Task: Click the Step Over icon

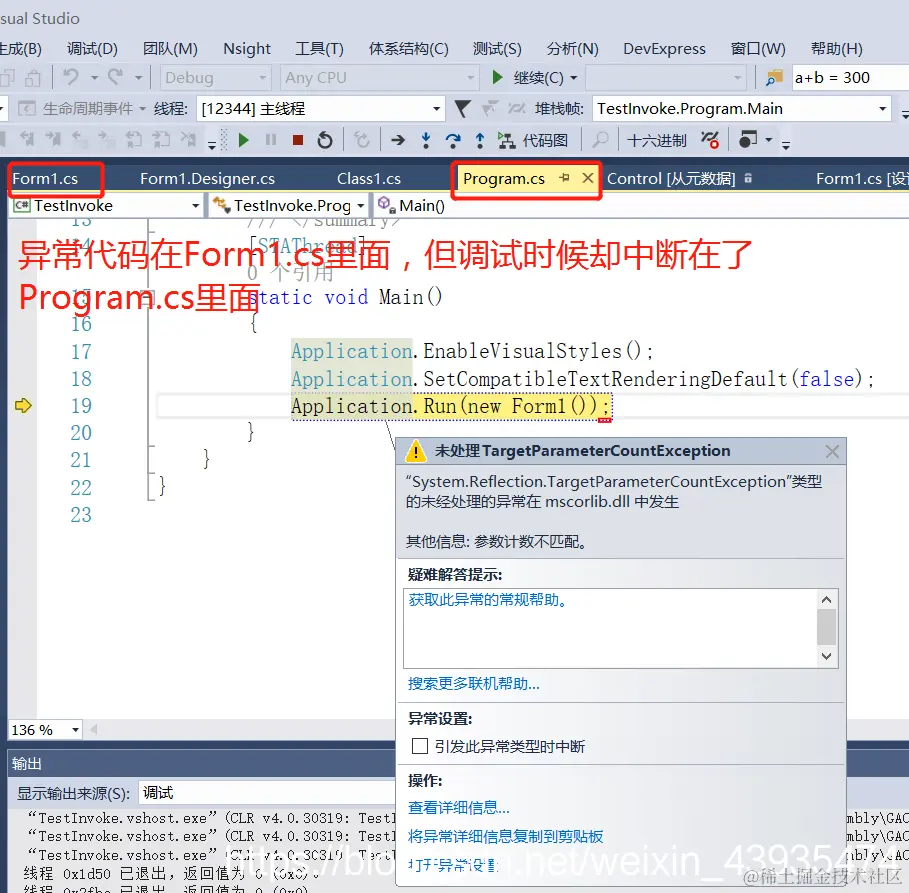Action: 453,140
